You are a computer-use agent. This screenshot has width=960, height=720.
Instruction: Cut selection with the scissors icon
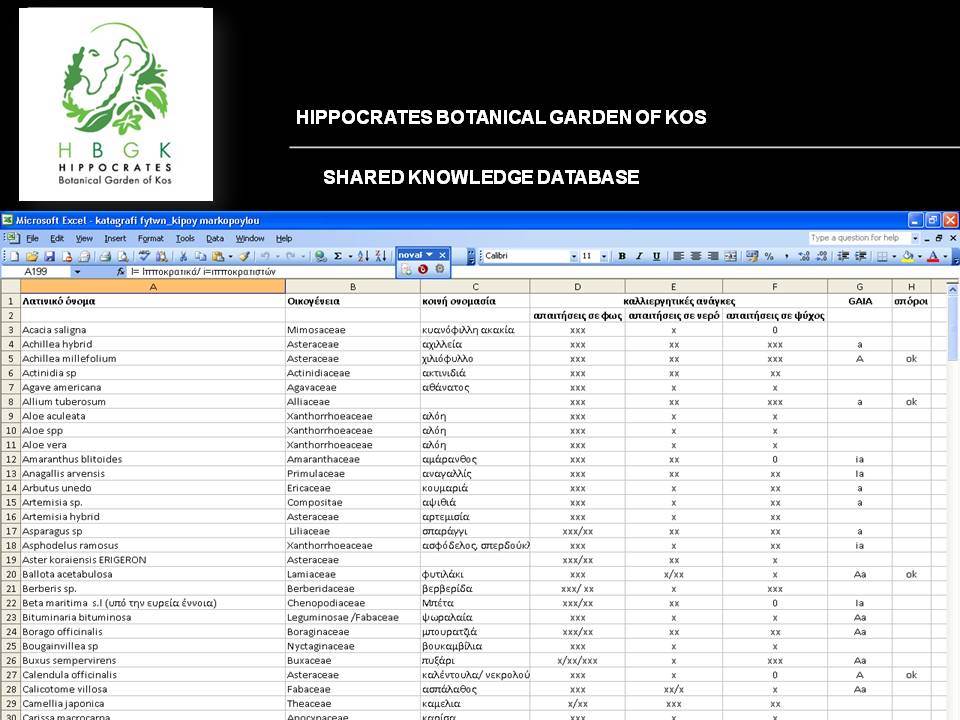point(183,257)
